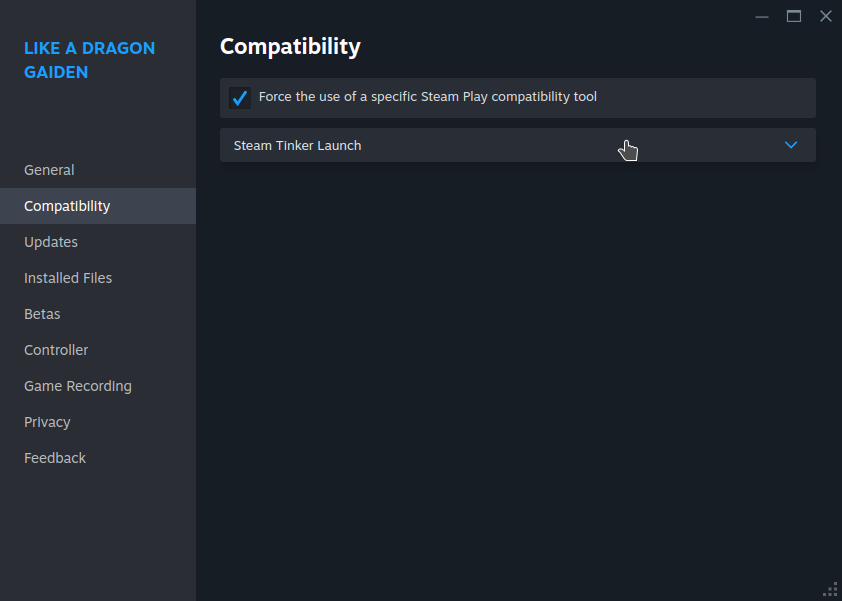Screen dimensions: 842x601
Task: Click the empty area below the dropdown
Action: (x=518, y=370)
